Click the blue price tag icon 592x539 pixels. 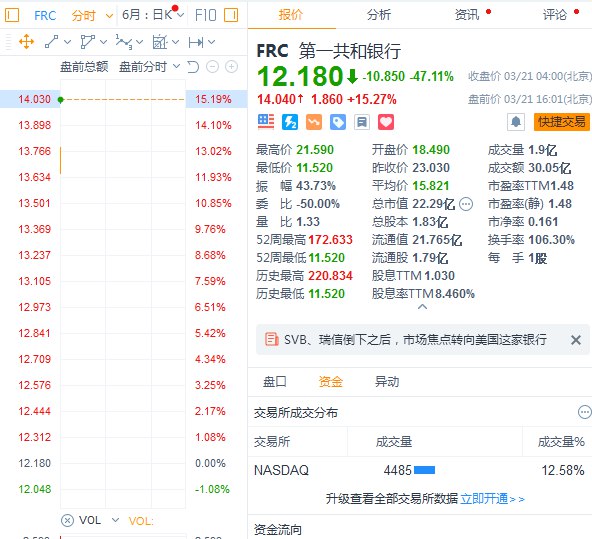coord(338,122)
